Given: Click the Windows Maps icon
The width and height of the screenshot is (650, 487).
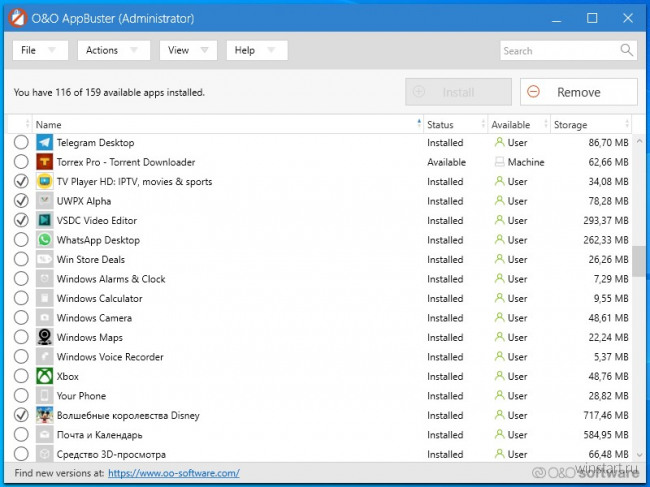Looking at the screenshot, I should (x=44, y=337).
